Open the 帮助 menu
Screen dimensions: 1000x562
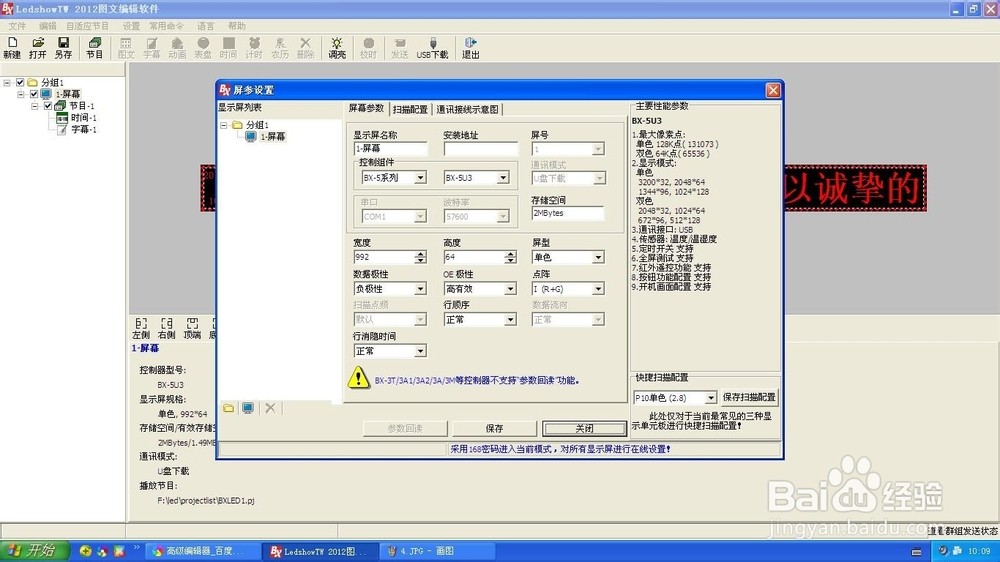(237, 26)
